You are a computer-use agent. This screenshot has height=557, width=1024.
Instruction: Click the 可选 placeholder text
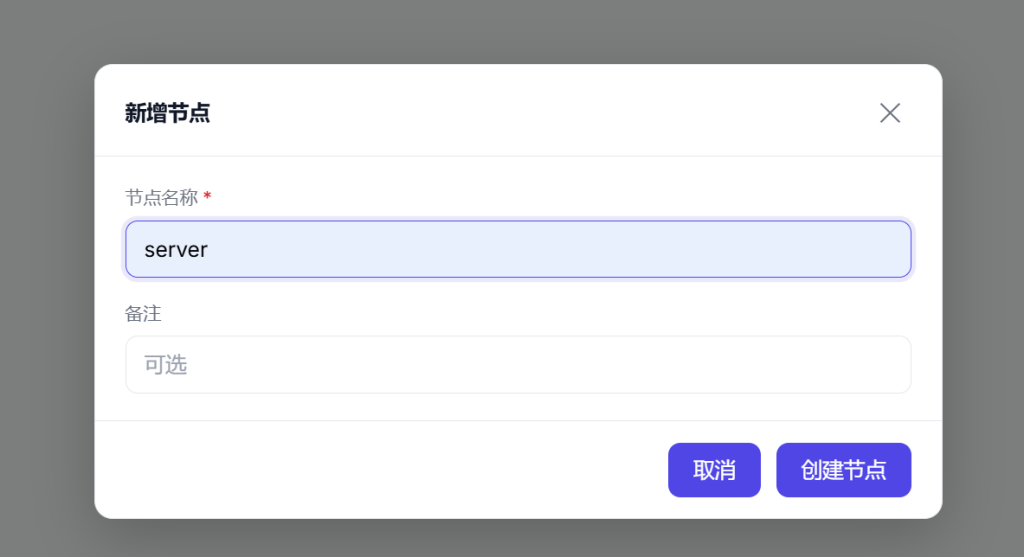coord(166,365)
